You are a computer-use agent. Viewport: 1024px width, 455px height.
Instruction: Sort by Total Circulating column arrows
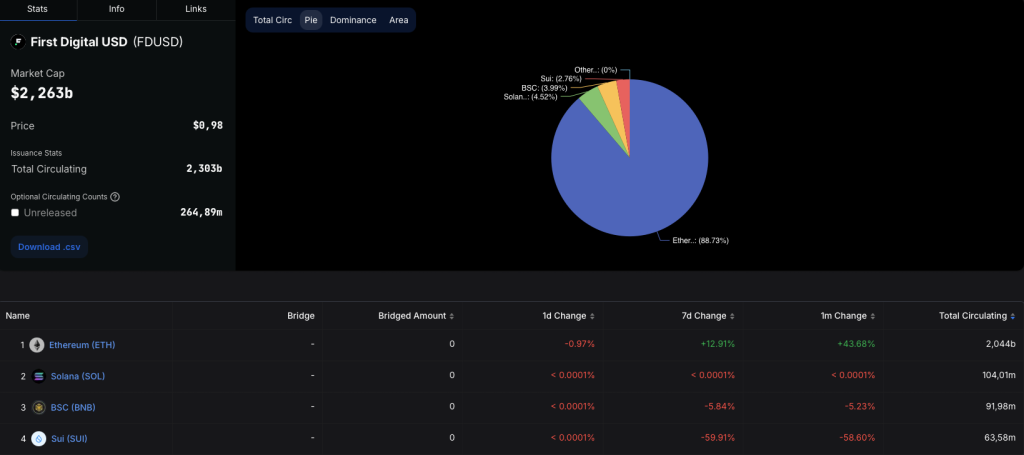1013,316
